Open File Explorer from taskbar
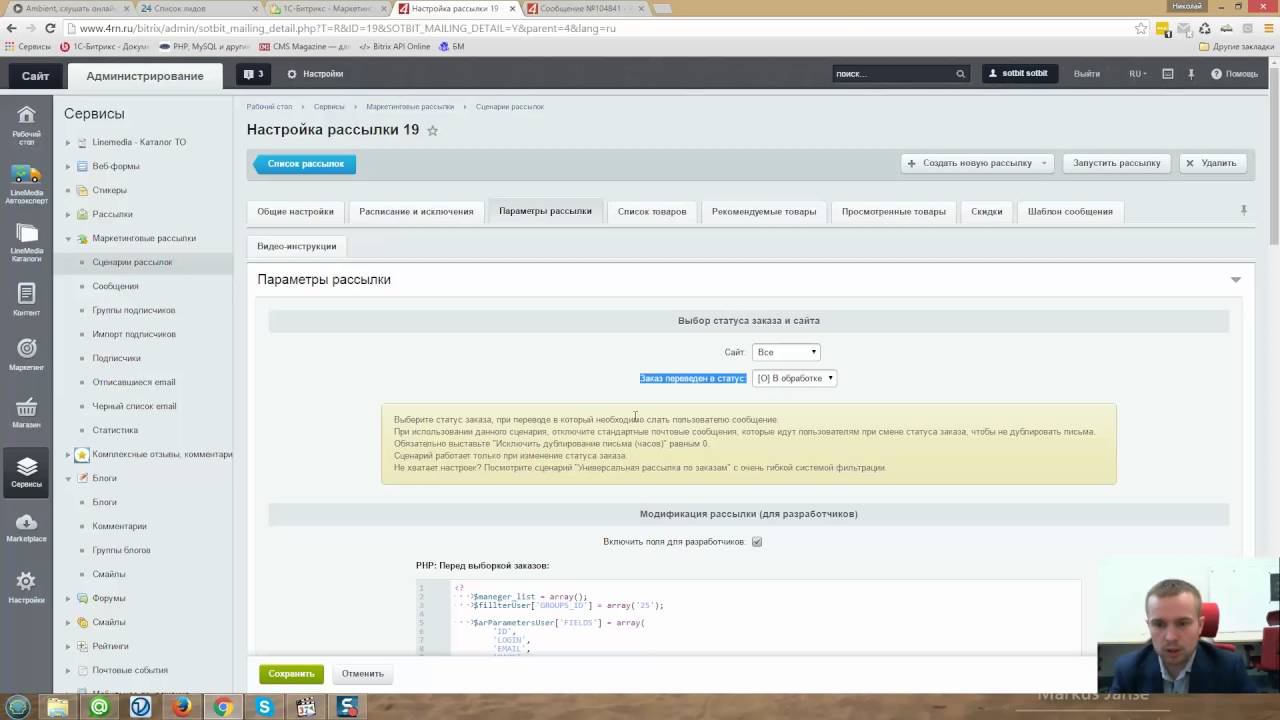The width and height of the screenshot is (1280, 720). (x=58, y=707)
